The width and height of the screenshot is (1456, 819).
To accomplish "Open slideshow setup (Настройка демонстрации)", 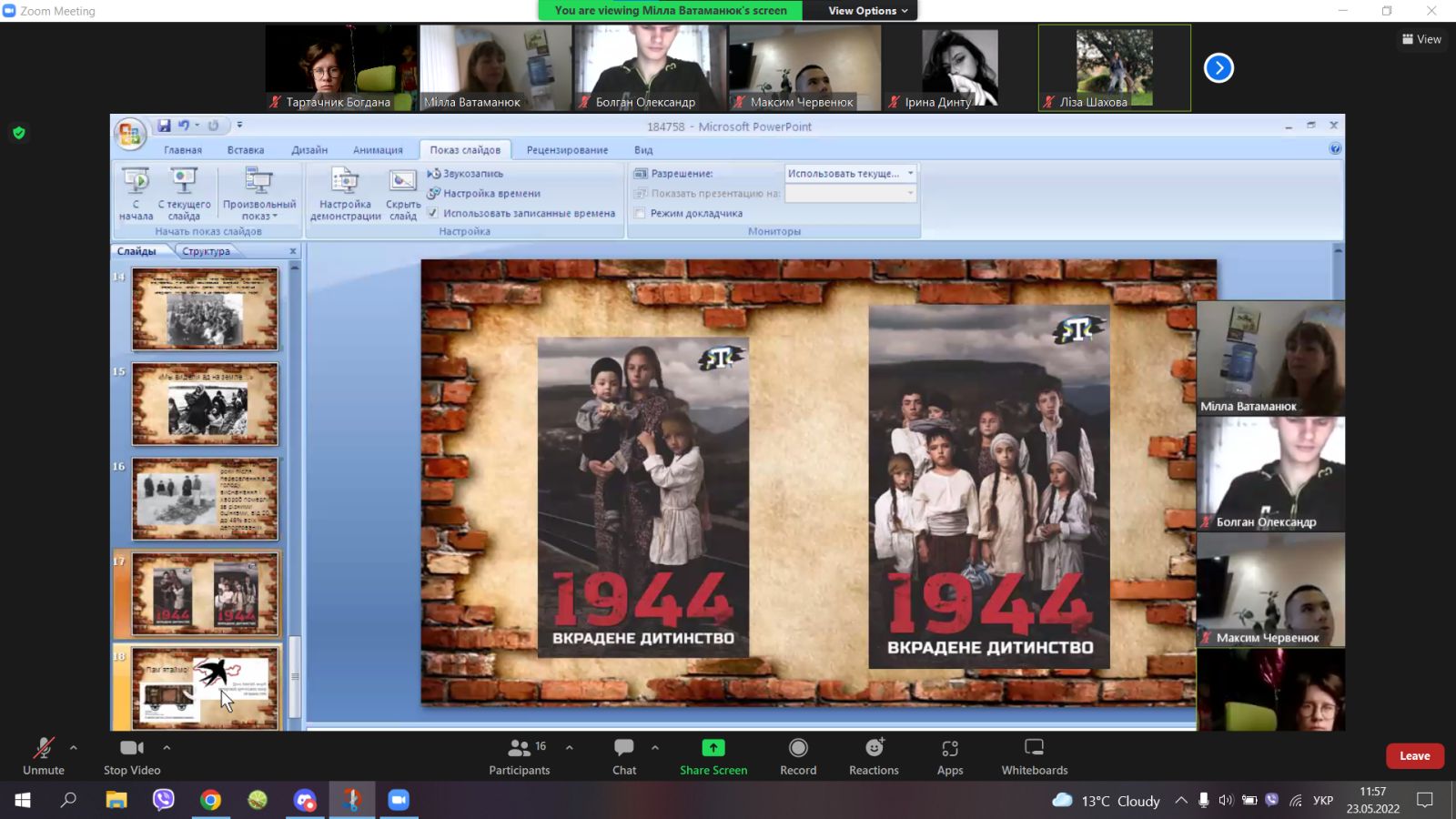I will 345,194.
